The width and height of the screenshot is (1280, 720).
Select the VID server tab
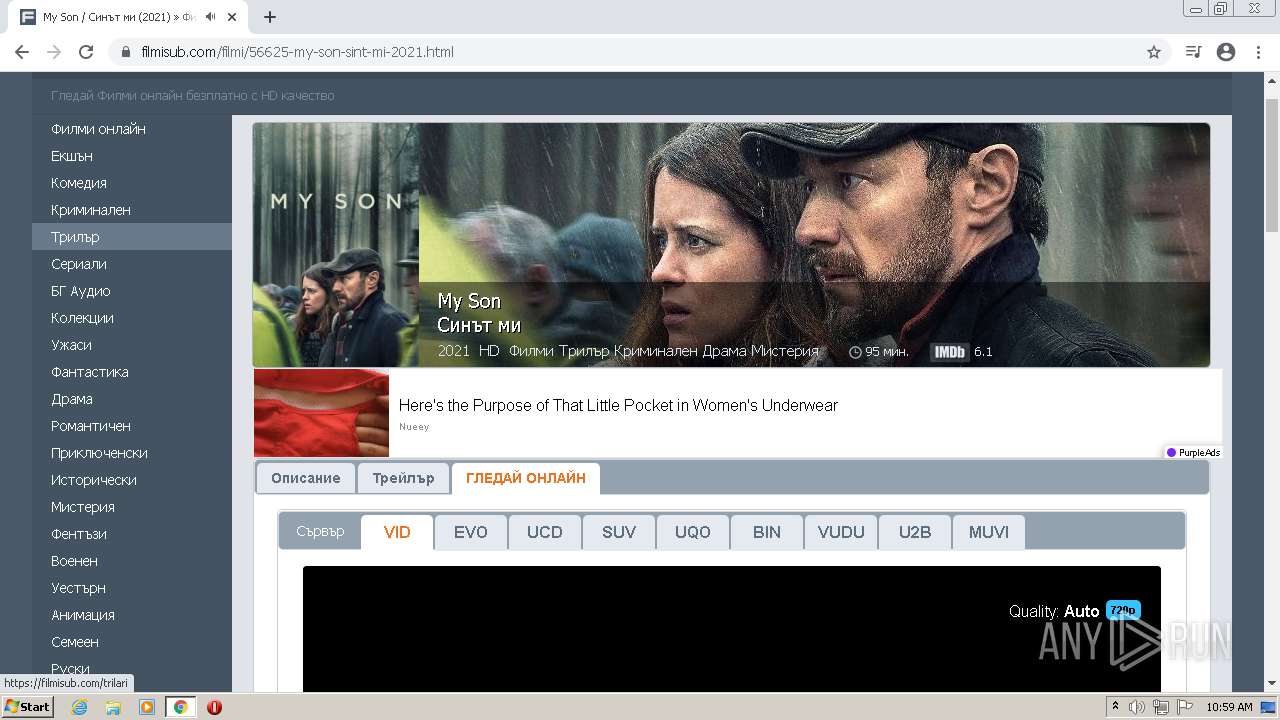pos(397,532)
